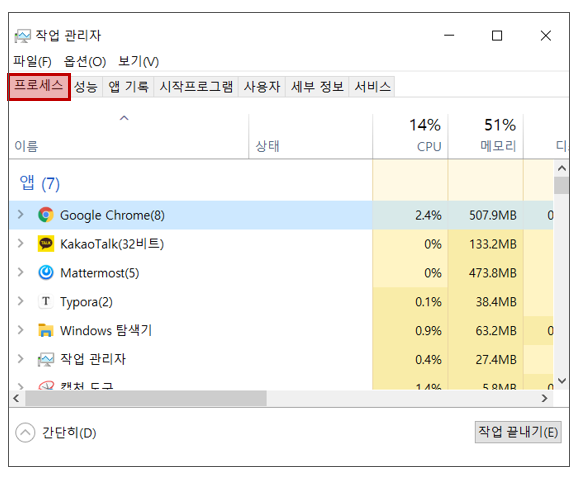The width and height of the screenshot is (581, 481).
Task: Click the horizontal scrollbar left arrow
Action: tap(16, 398)
